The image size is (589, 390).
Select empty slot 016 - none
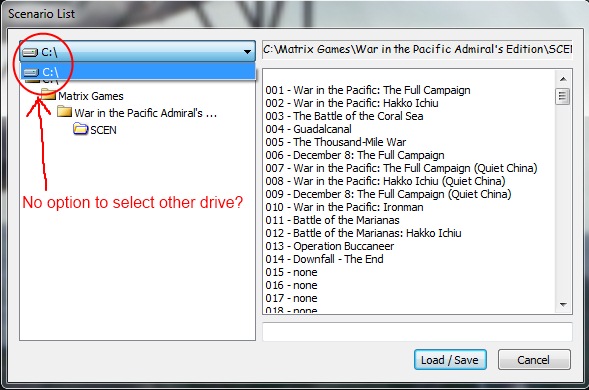point(291,285)
